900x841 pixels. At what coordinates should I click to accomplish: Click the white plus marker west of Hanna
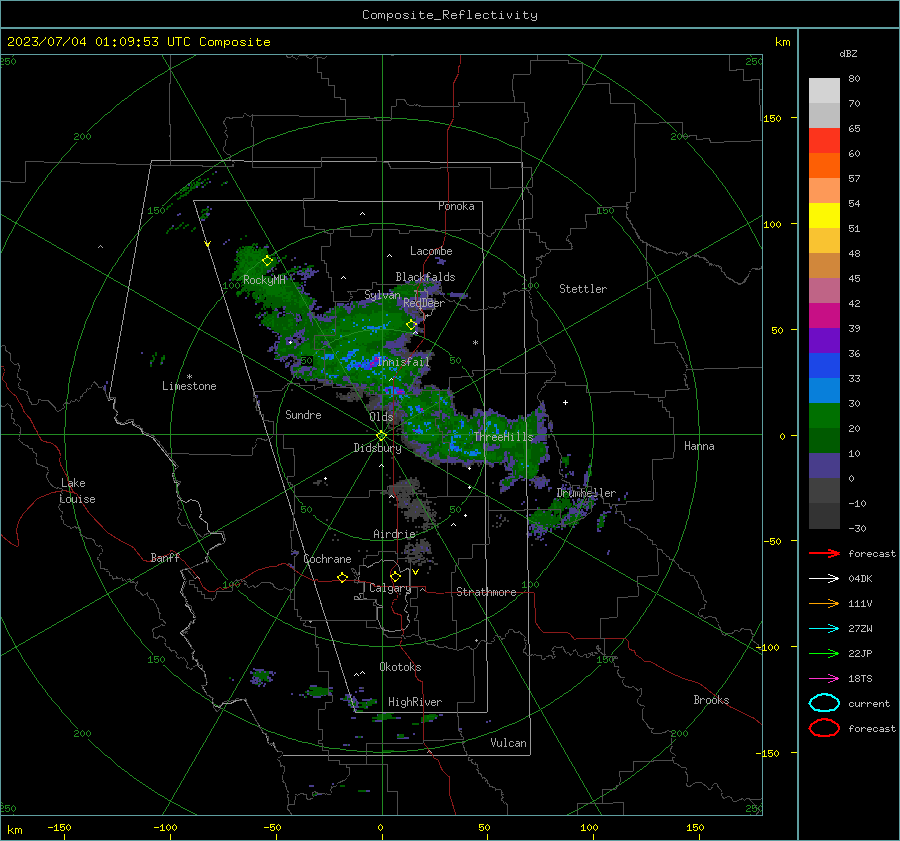coord(565,402)
